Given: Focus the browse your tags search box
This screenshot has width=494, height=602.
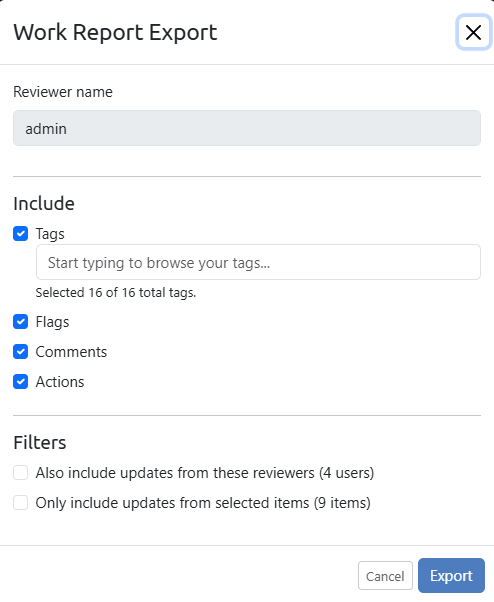Looking at the screenshot, I should (258, 262).
